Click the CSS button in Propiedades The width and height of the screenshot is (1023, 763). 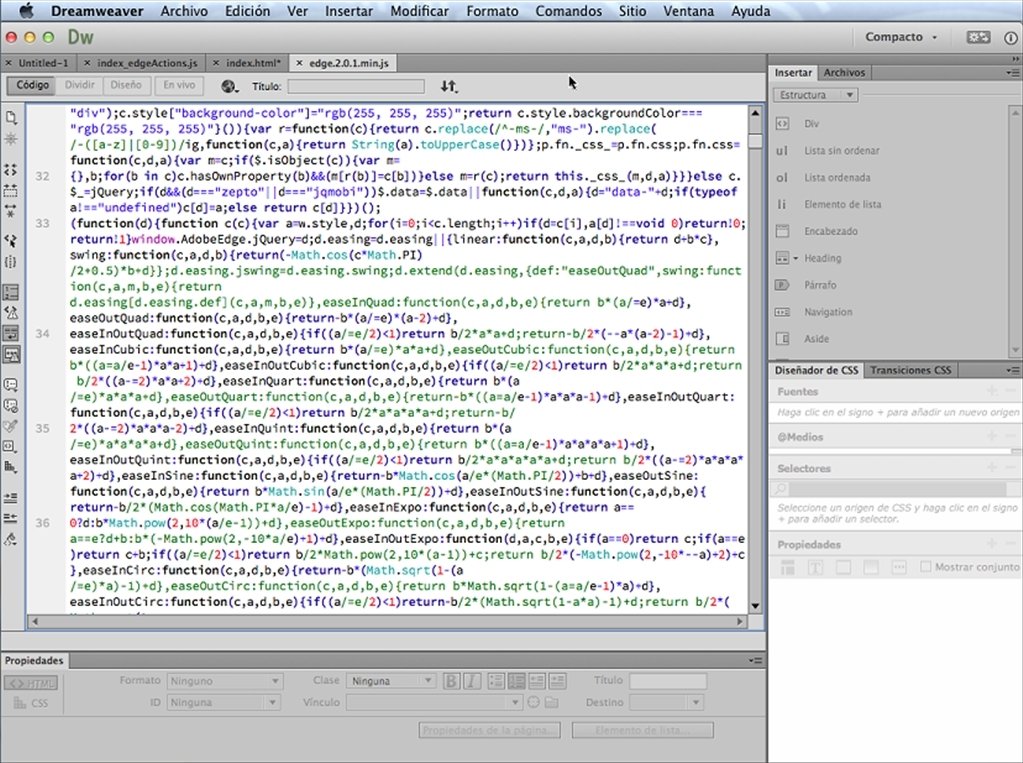tap(31, 704)
